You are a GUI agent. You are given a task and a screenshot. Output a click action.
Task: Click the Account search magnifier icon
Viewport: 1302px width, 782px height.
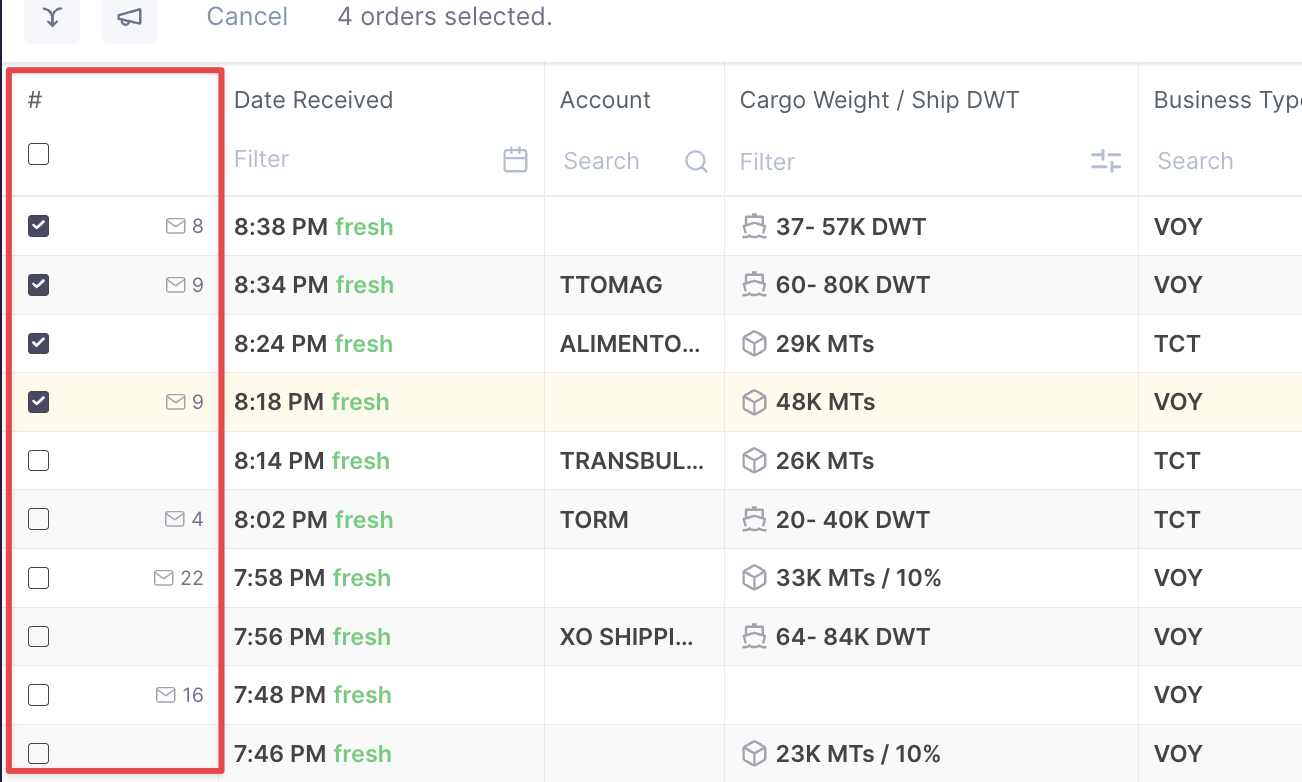[696, 161]
